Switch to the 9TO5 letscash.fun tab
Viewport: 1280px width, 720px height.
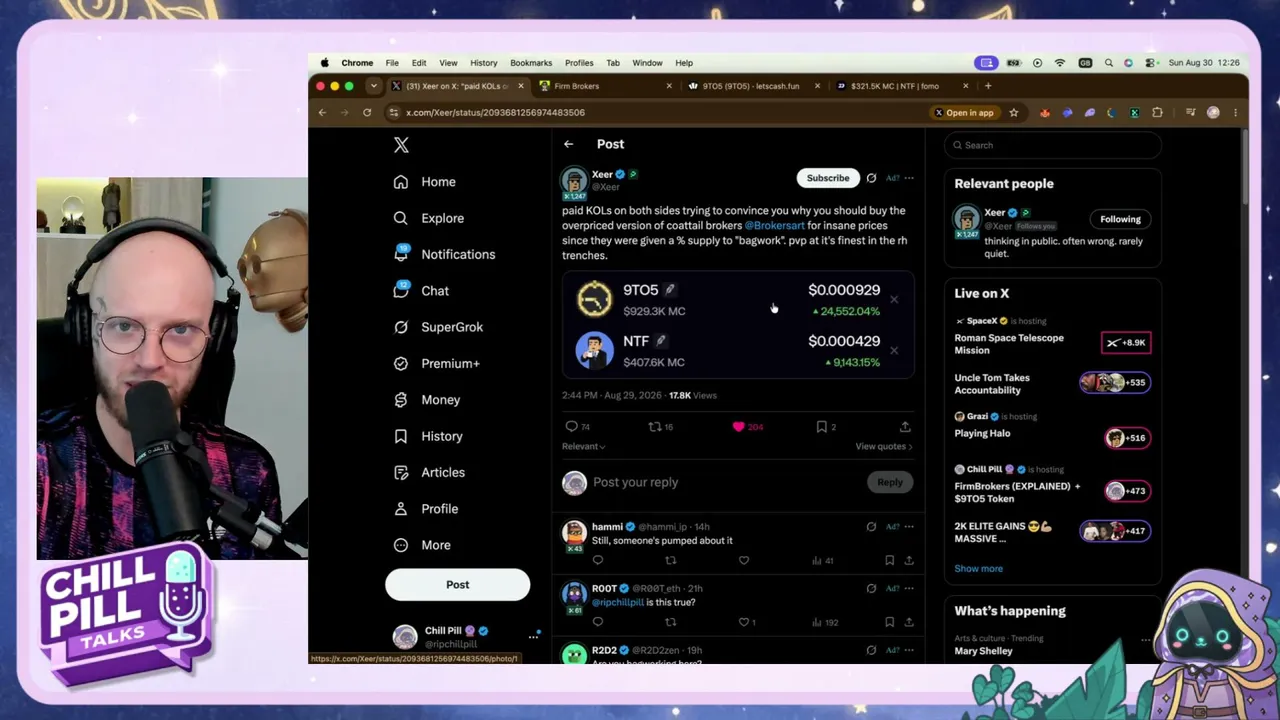tap(753, 86)
